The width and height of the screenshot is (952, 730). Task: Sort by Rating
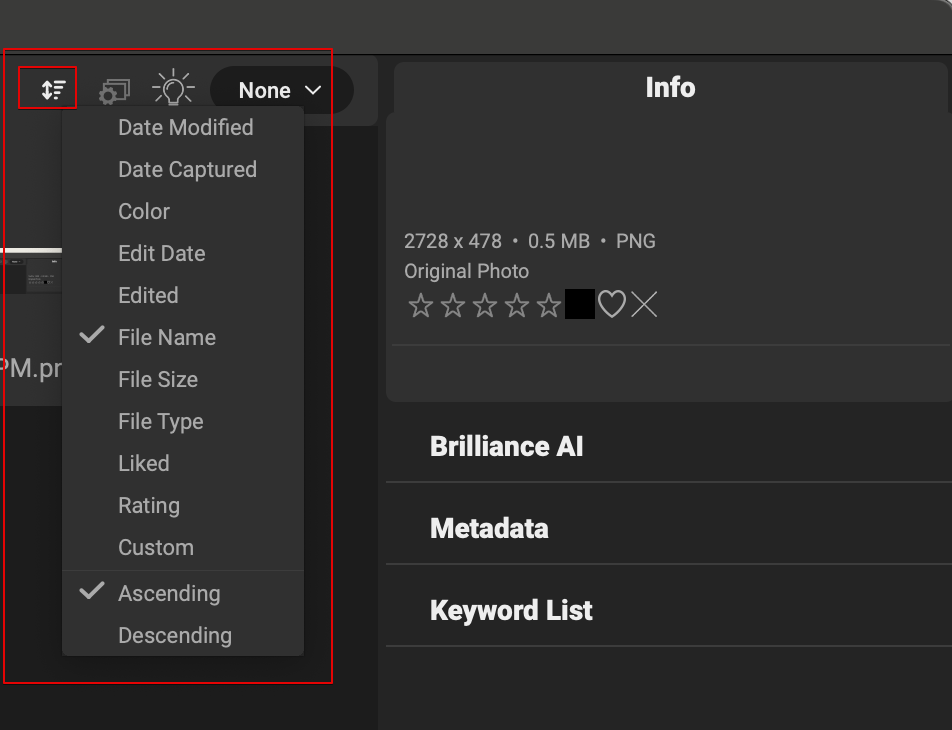pos(148,505)
